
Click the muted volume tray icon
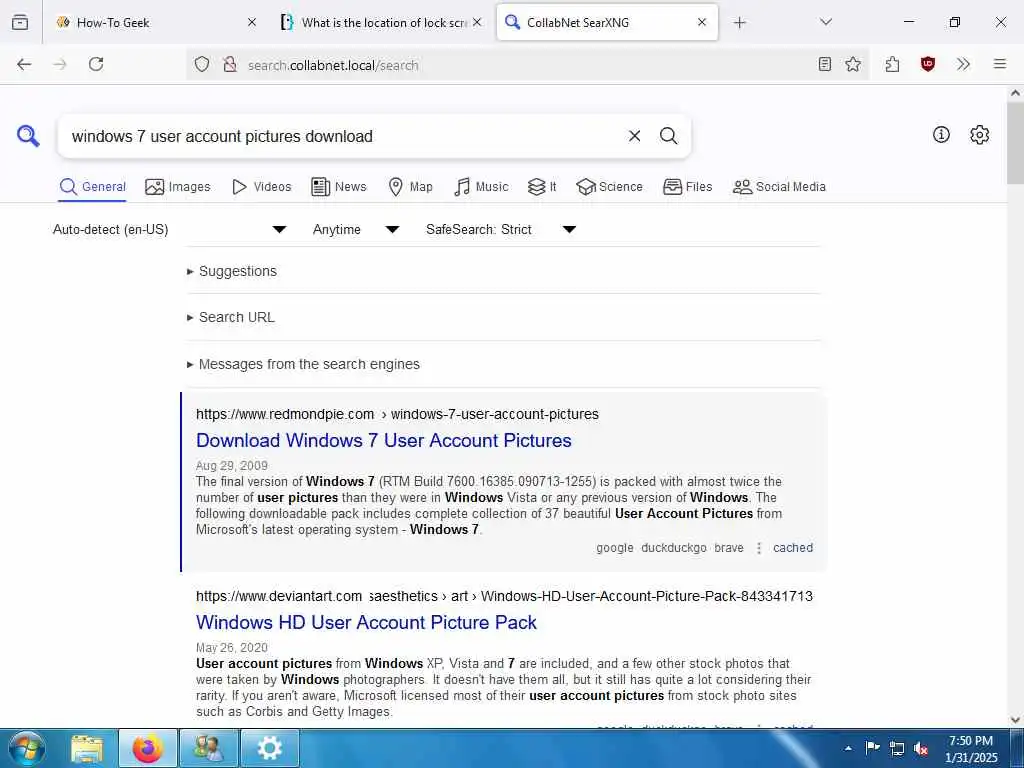click(921, 748)
